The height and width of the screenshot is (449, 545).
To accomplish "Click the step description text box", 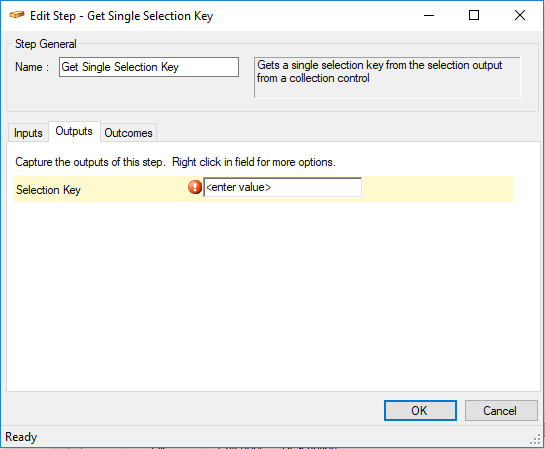I will (x=387, y=78).
